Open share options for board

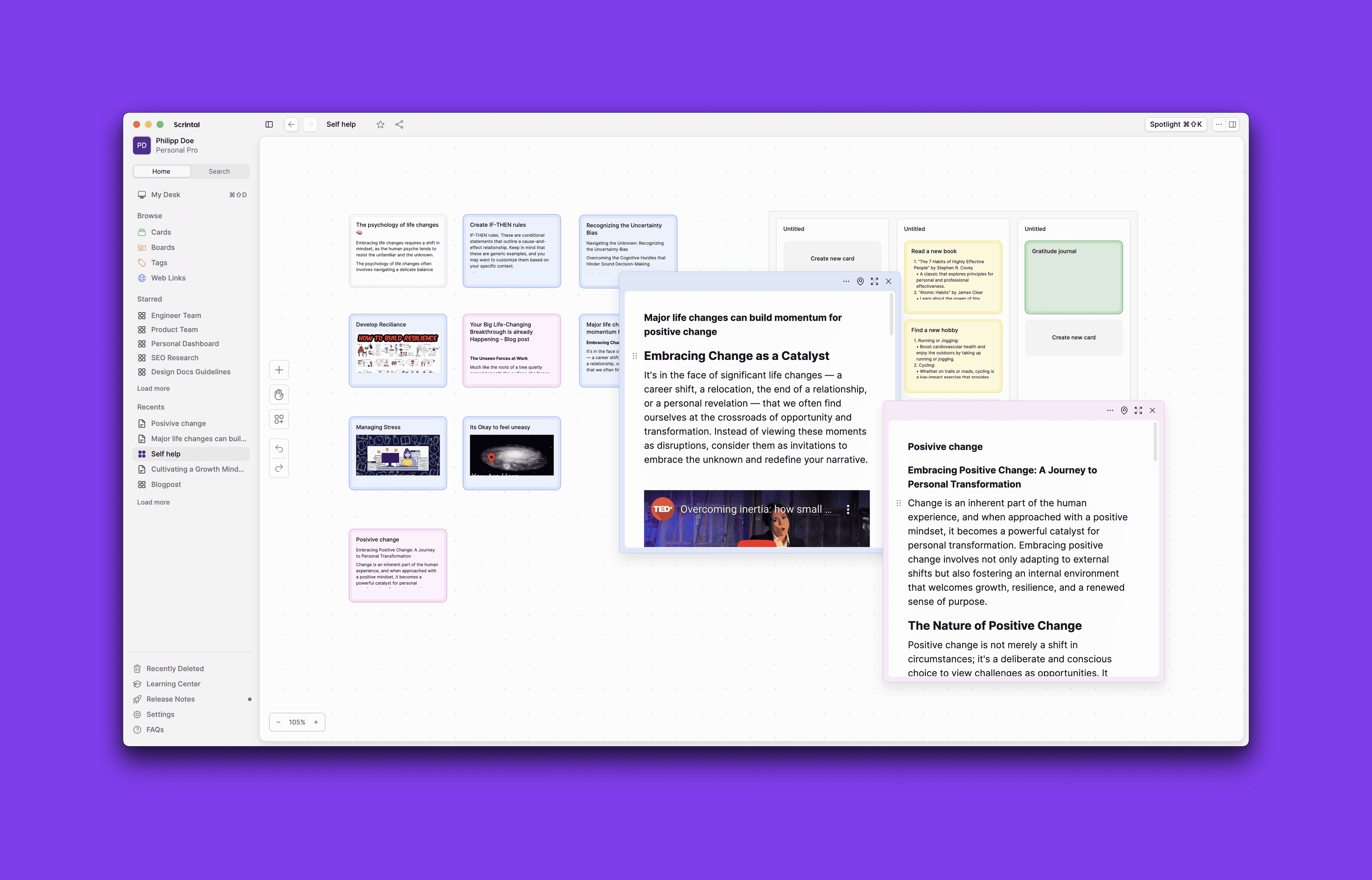(399, 125)
